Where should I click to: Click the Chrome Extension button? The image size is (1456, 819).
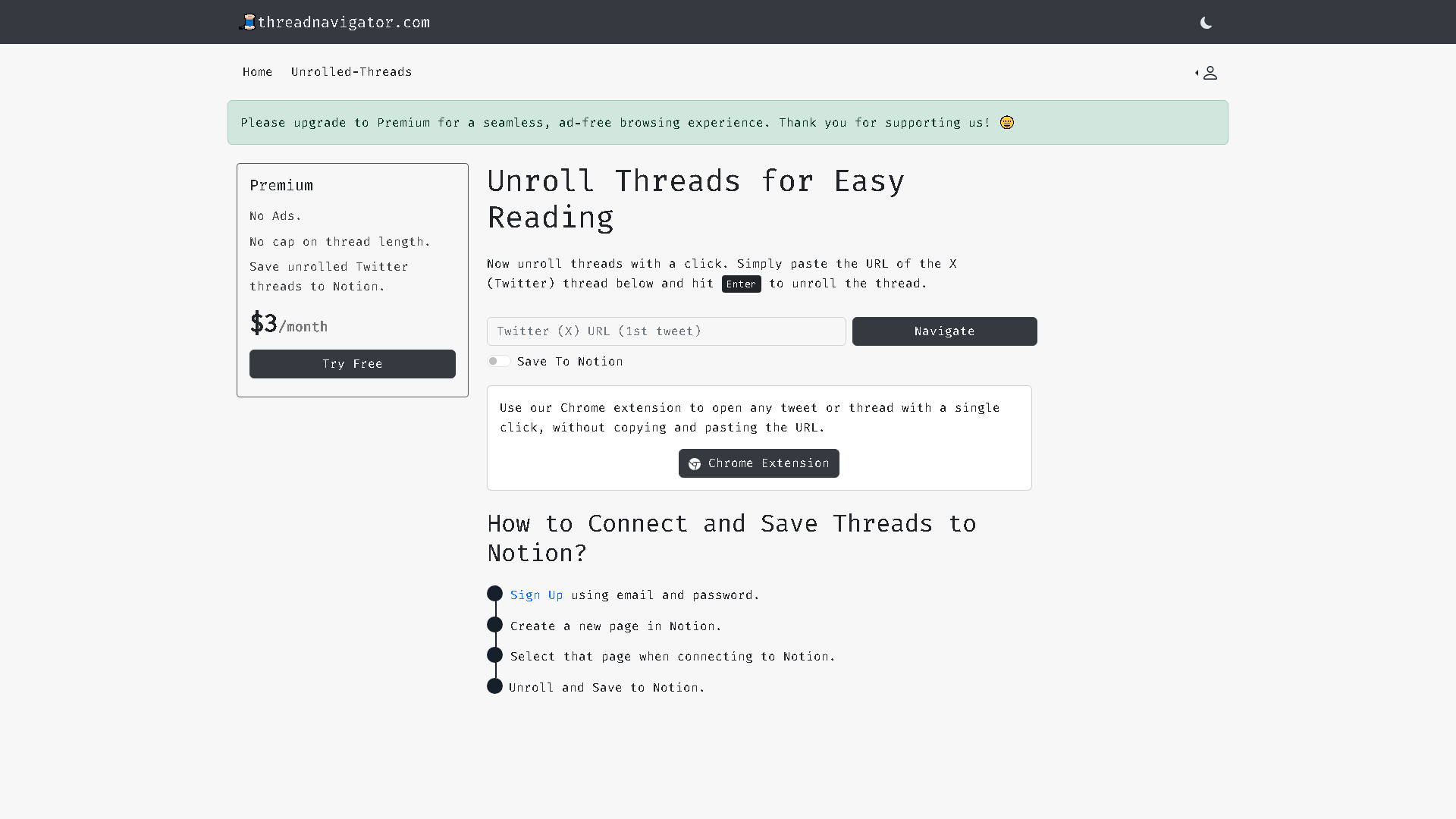pyautogui.click(x=758, y=463)
